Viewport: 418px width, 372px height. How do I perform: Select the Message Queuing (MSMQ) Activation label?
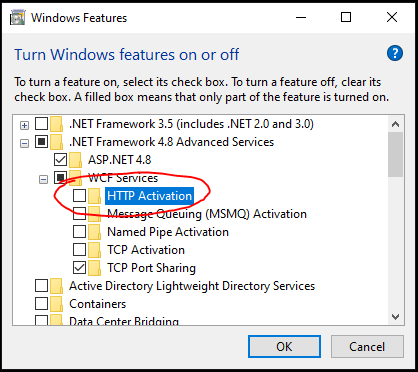(207, 214)
